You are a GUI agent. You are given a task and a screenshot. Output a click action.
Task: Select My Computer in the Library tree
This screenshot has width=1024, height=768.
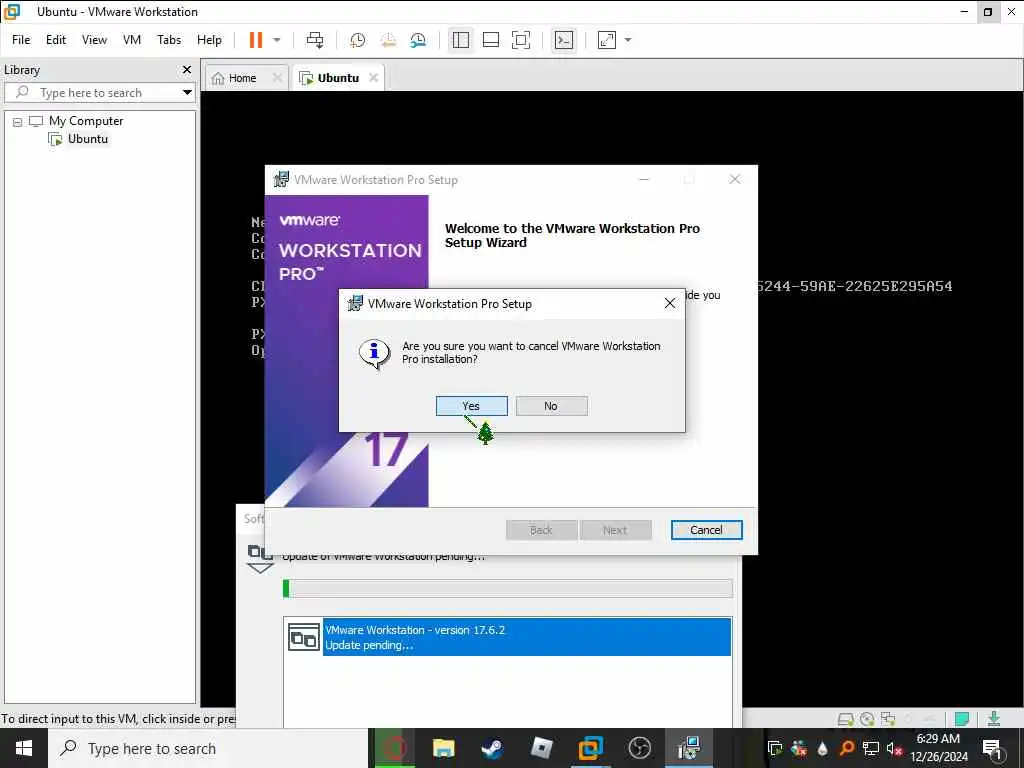tap(86, 121)
